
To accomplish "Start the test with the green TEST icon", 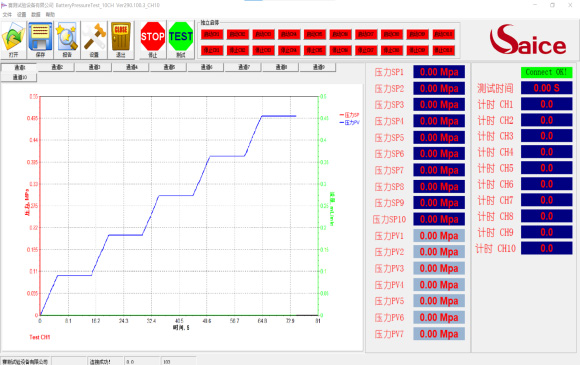I will point(181,40).
